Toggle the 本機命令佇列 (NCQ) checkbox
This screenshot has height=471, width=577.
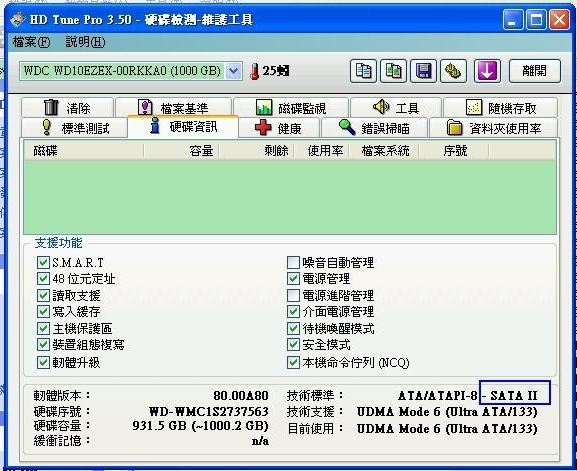coord(293,362)
